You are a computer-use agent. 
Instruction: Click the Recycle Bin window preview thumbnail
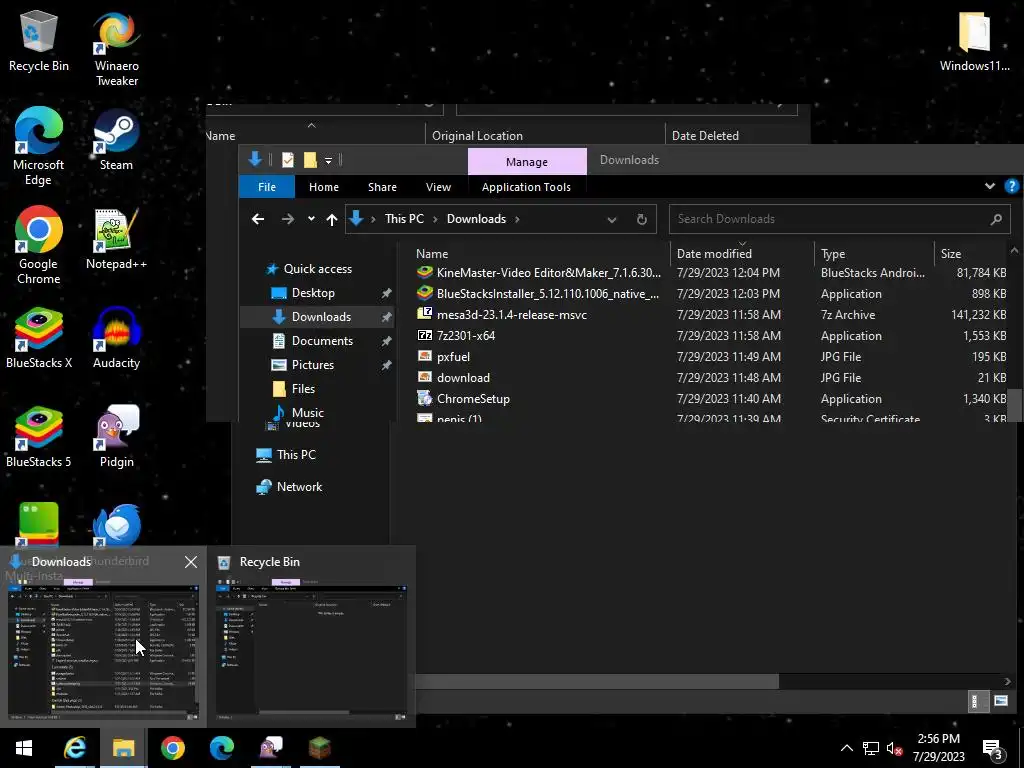coord(311,653)
